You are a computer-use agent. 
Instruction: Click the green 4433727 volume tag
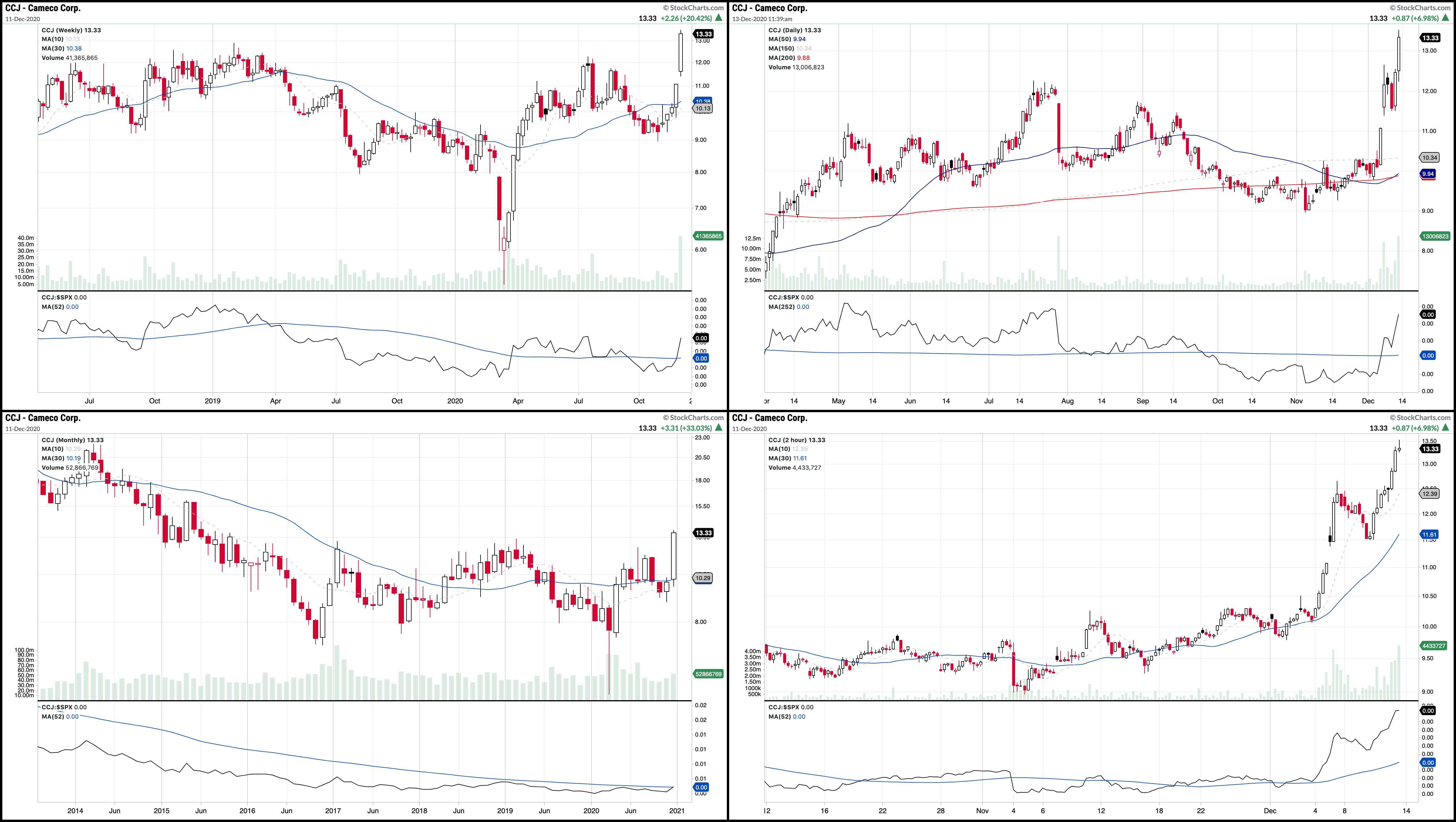1435,646
